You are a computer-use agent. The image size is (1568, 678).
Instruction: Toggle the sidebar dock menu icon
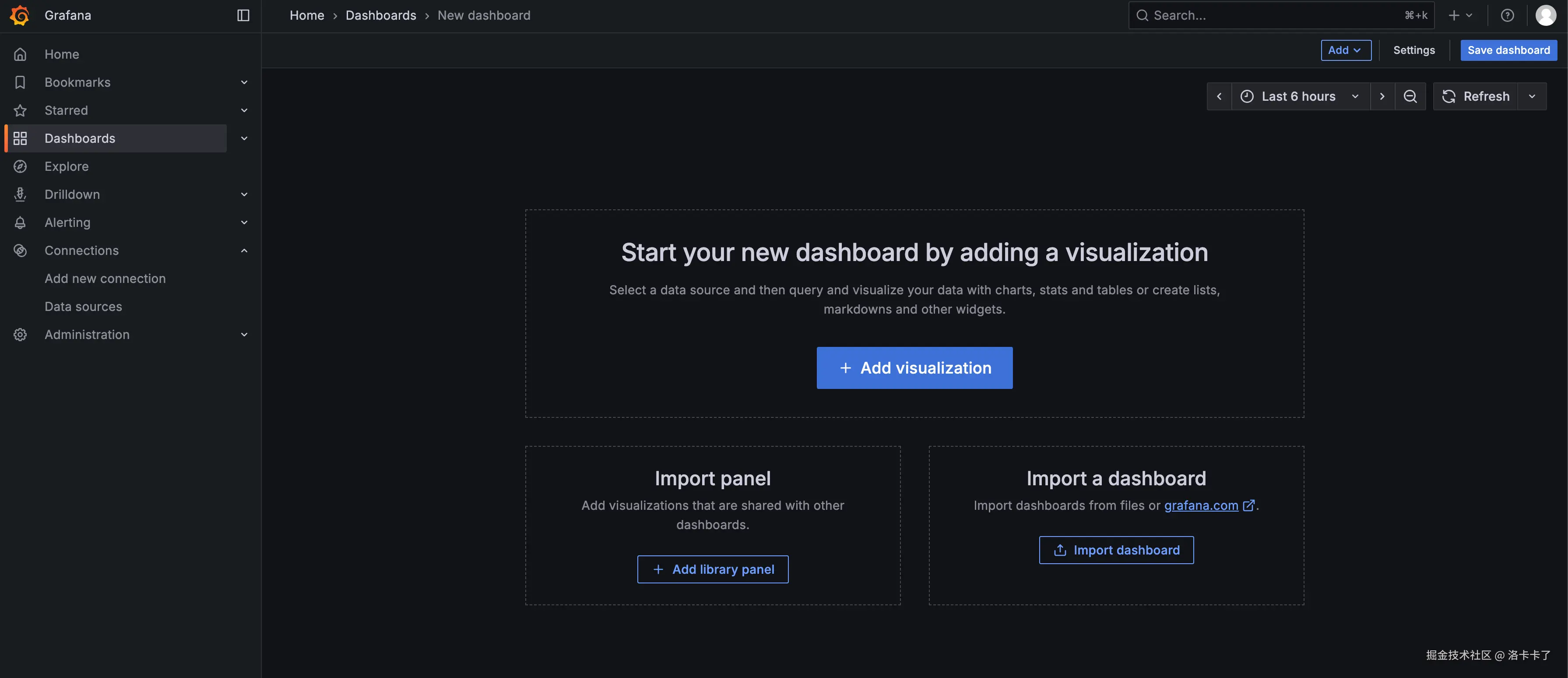(243, 15)
